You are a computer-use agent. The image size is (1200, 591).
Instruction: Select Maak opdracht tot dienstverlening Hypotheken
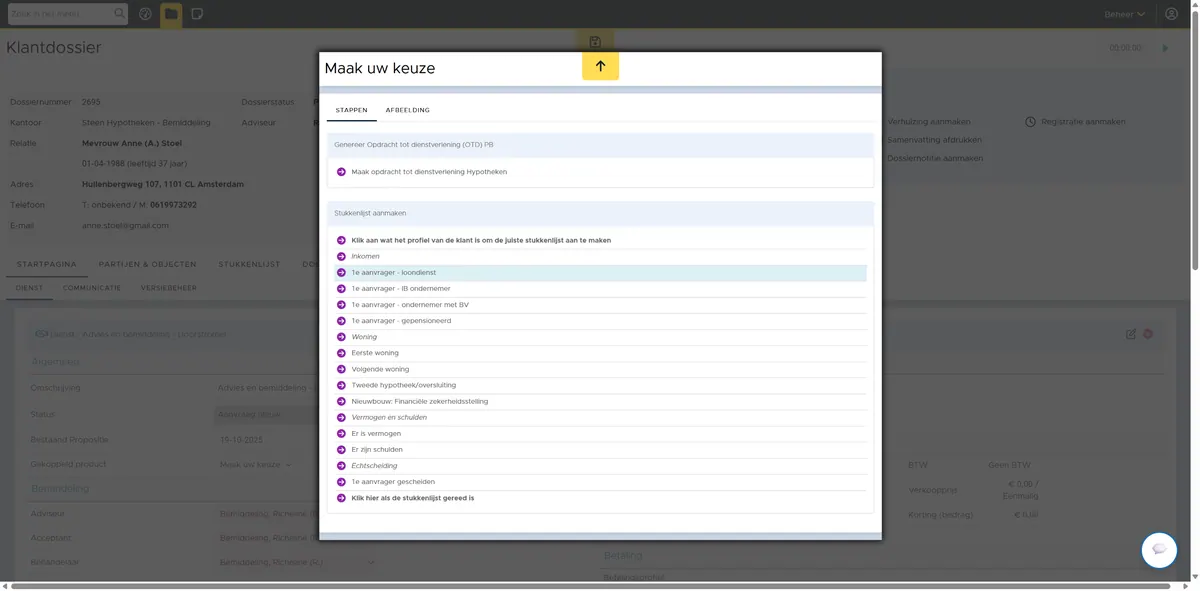pyautogui.click(x=429, y=172)
